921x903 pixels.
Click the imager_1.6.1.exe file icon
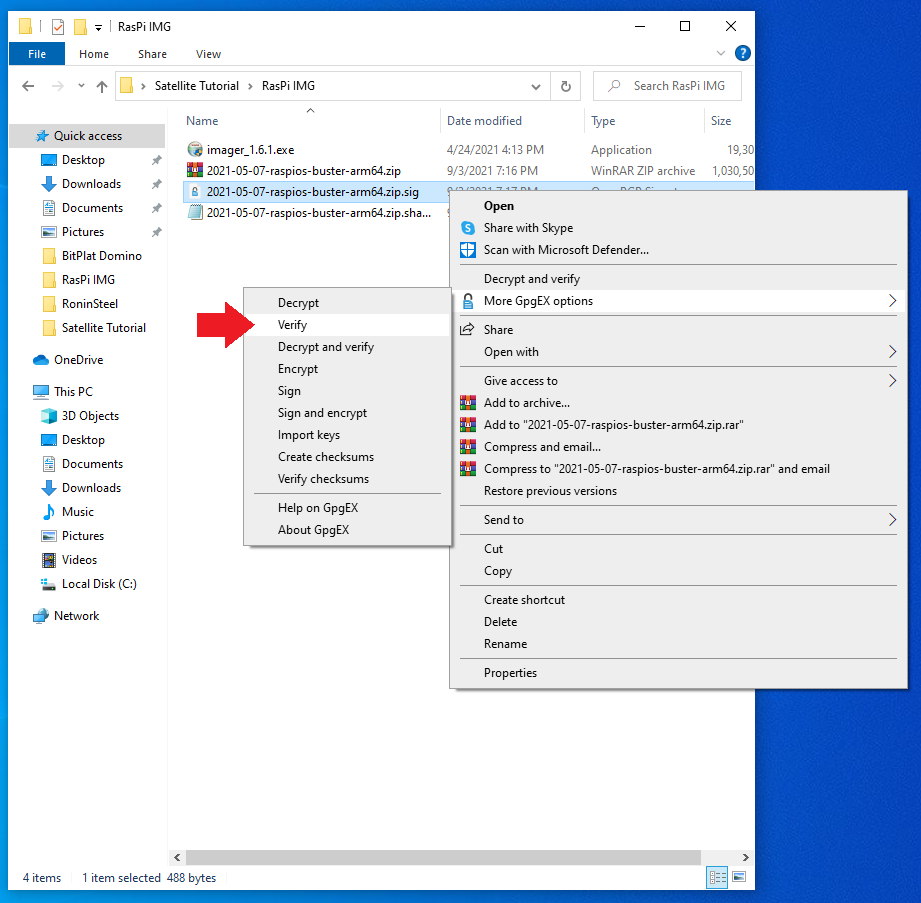[195, 150]
